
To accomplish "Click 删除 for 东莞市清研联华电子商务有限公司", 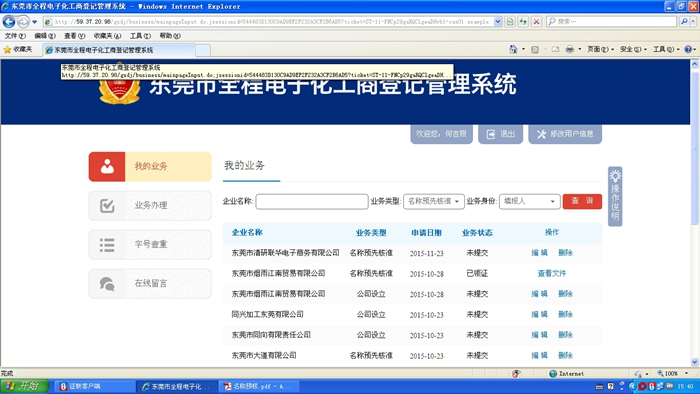I will pos(565,253).
